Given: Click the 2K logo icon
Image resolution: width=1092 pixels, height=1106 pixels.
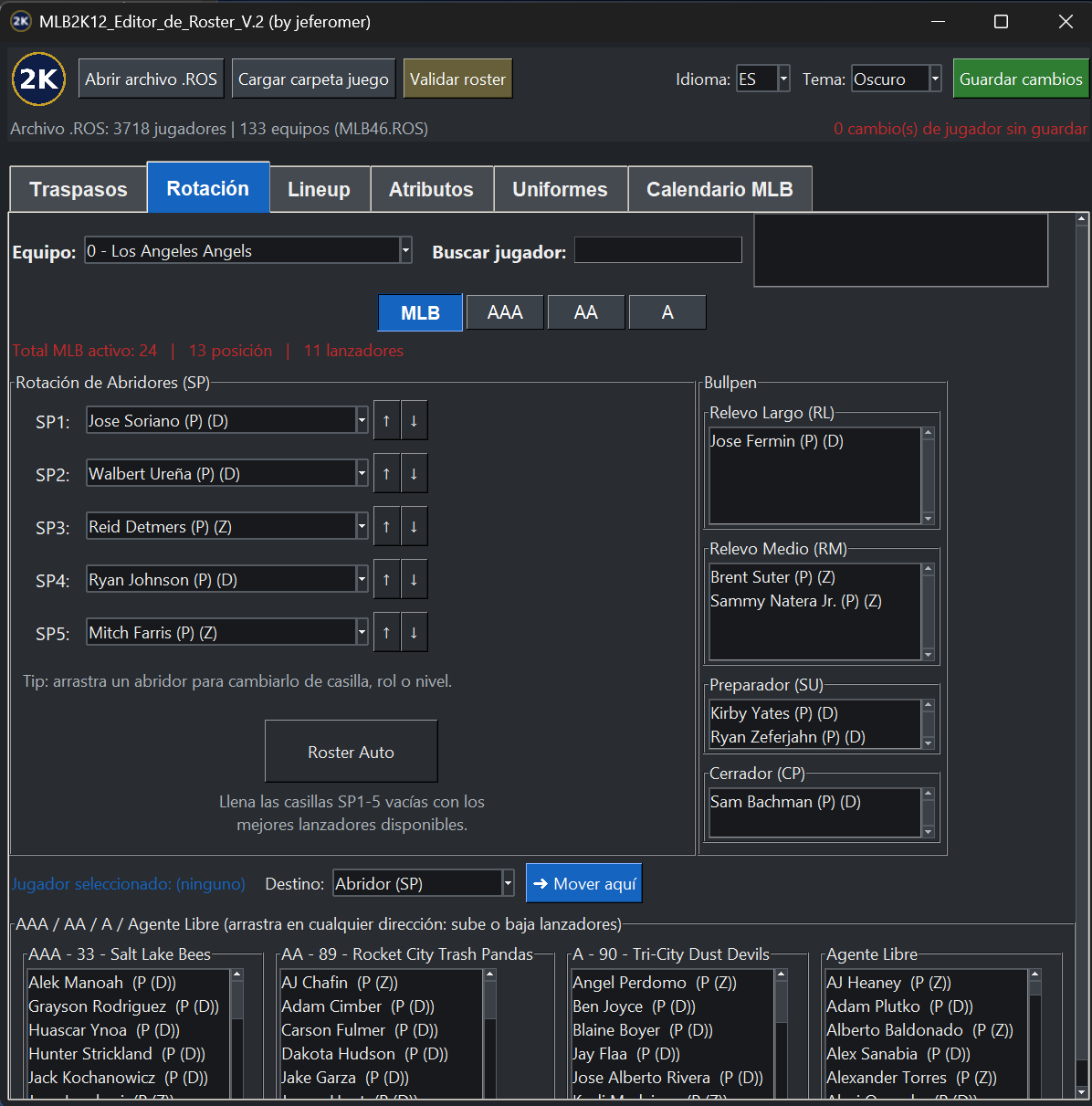Looking at the screenshot, I should point(38,79).
